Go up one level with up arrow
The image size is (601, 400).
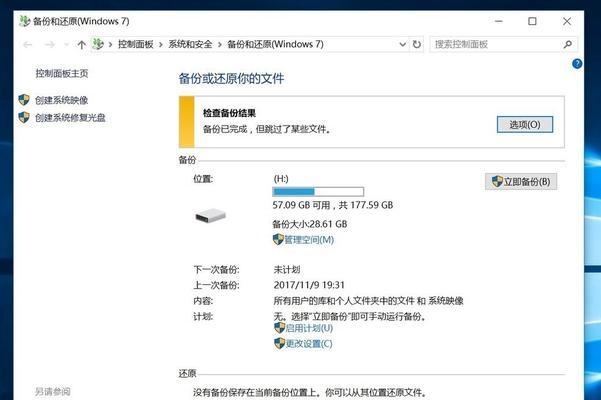pos(81,45)
